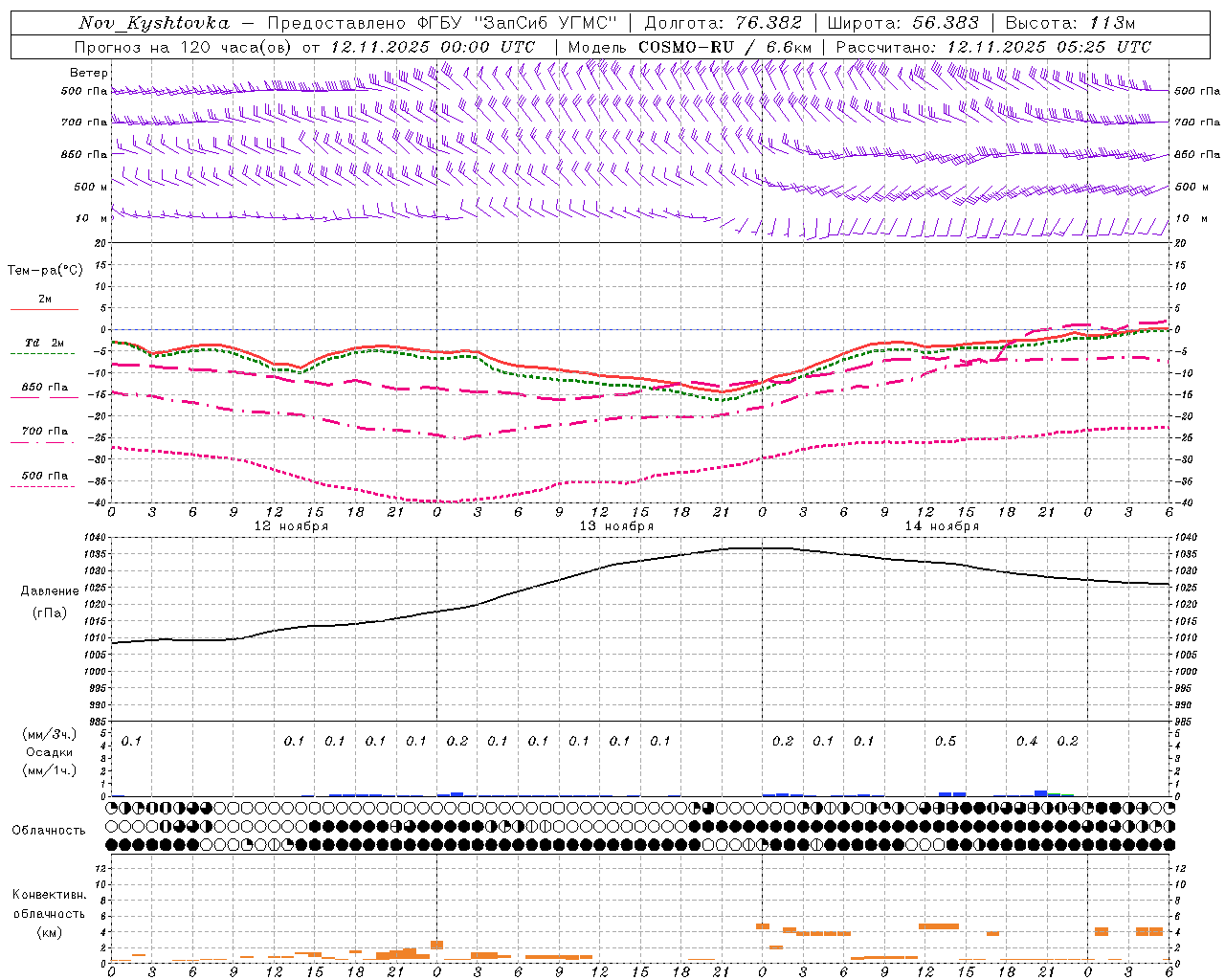
Task: Click the dashed line under Td 2м legend
Action: click(43, 353)
